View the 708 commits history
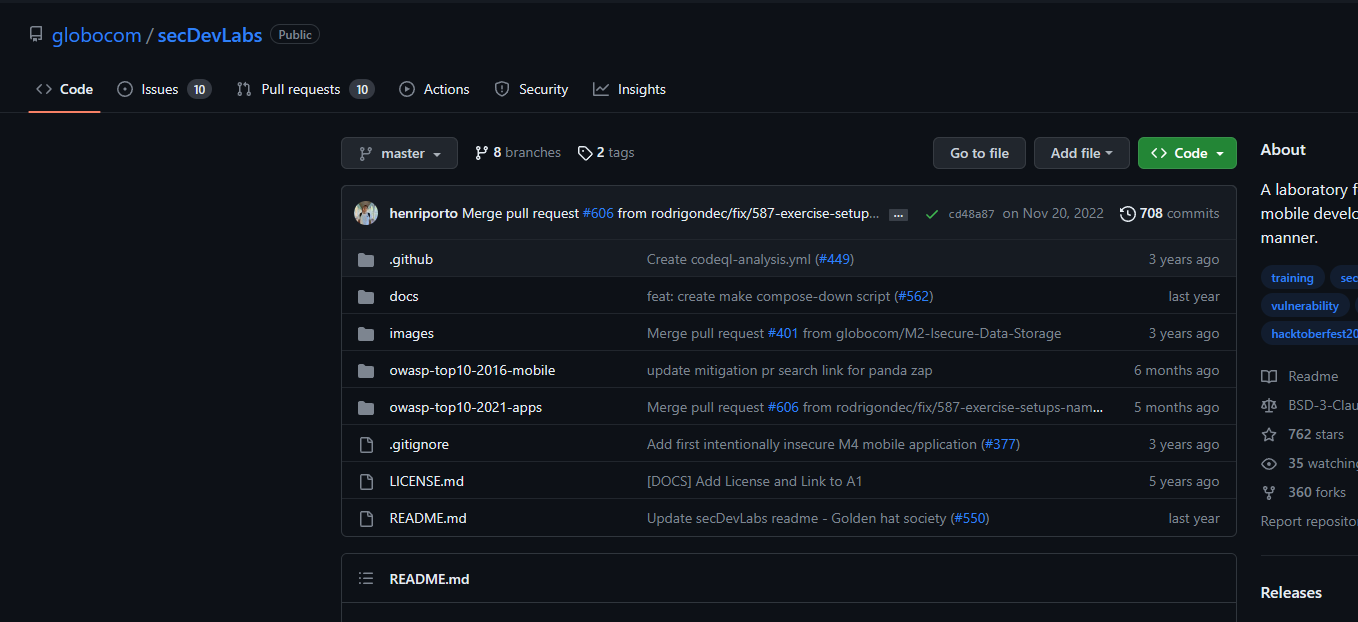 click(x=1169, y=213)
